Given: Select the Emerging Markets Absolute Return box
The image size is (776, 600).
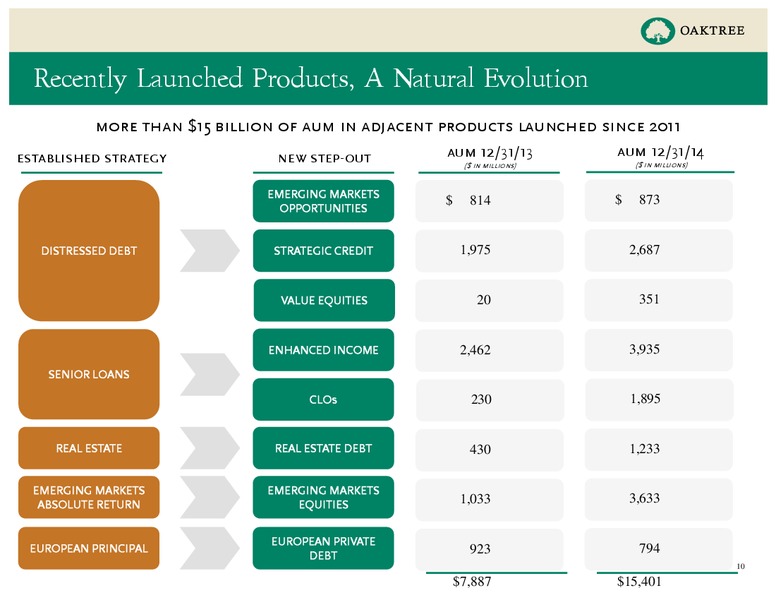Looking at the screenshot, I should (89, 497).
